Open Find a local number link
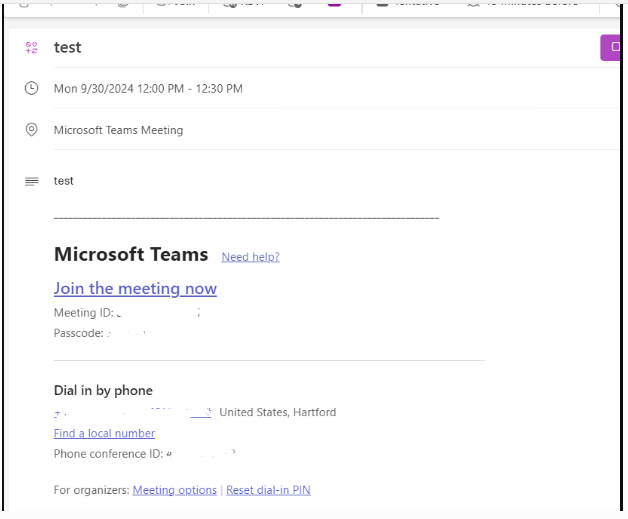628x519 pixels. click(x=104, y=433)
